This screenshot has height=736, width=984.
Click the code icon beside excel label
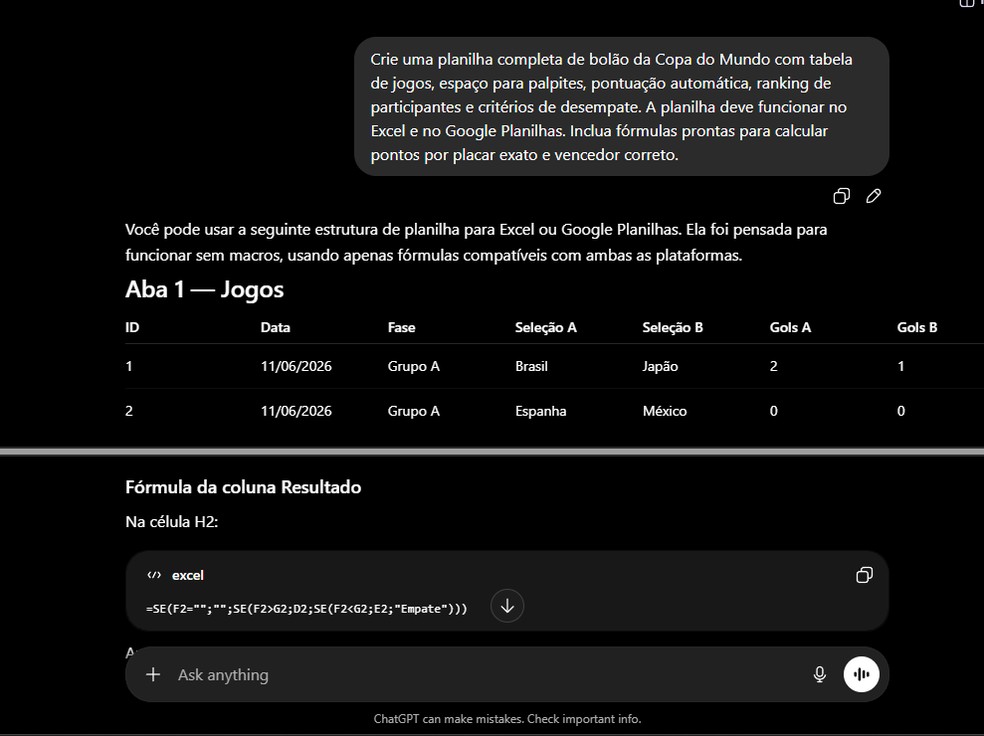(x=154, y=575)
